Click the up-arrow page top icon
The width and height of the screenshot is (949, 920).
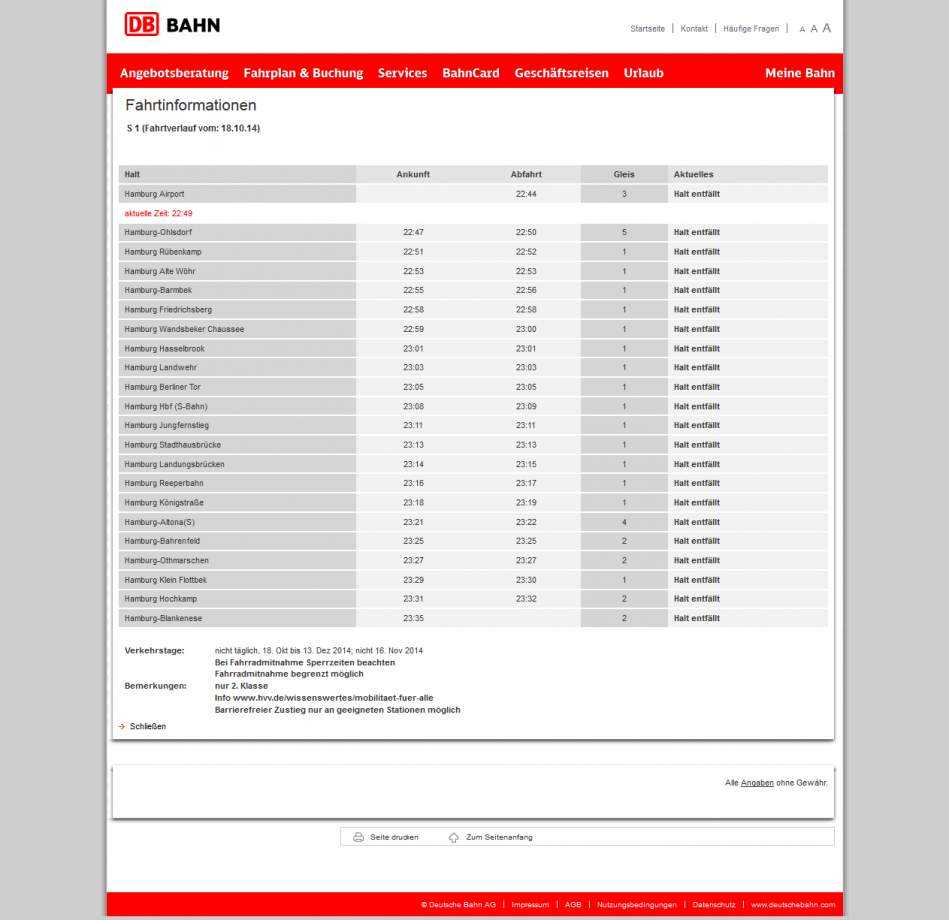tap(454, 837)
